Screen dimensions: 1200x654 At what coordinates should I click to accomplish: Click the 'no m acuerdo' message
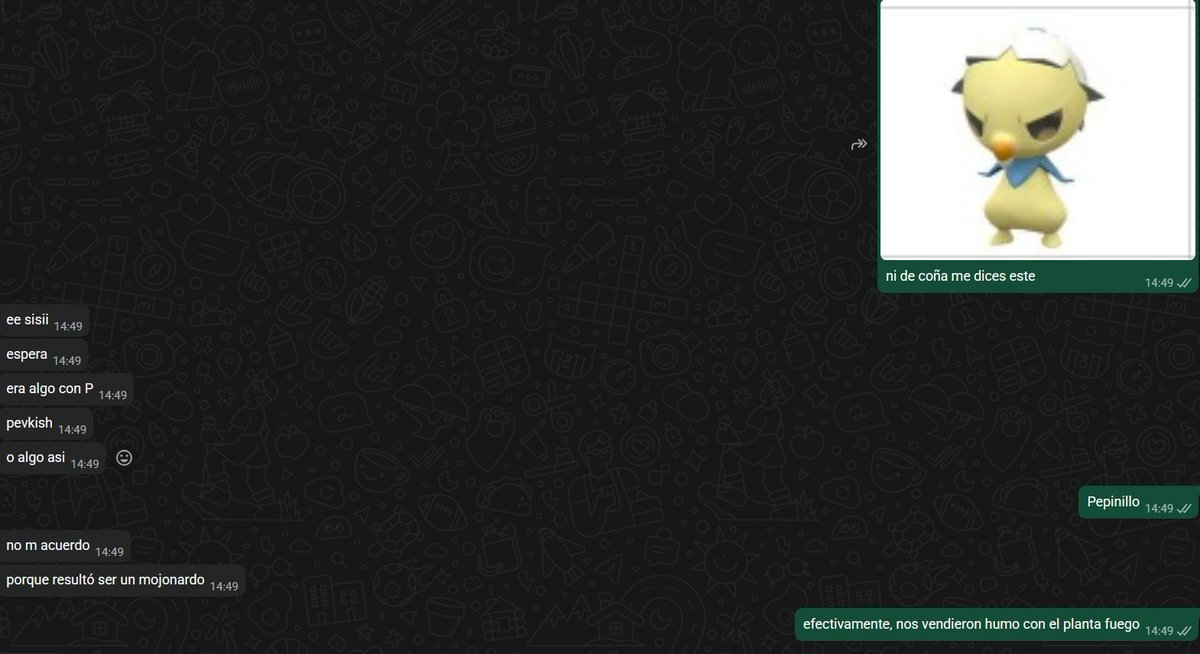(65, 547)
